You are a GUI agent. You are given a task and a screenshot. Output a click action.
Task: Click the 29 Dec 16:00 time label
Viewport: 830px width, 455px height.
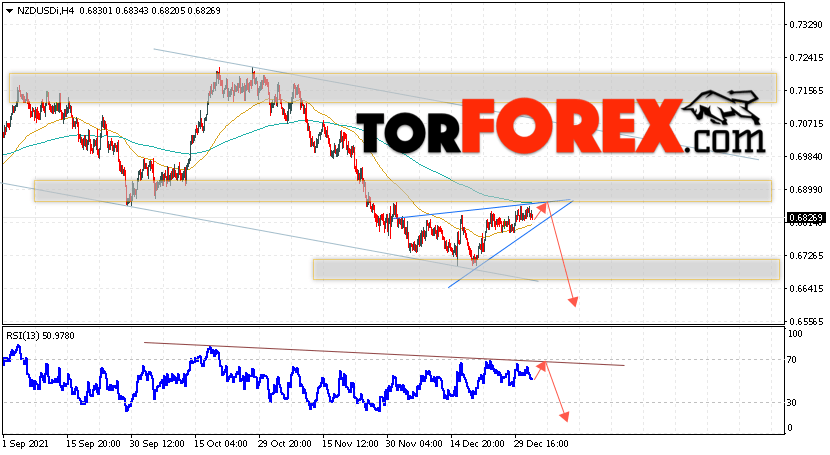tap(542, 443)
